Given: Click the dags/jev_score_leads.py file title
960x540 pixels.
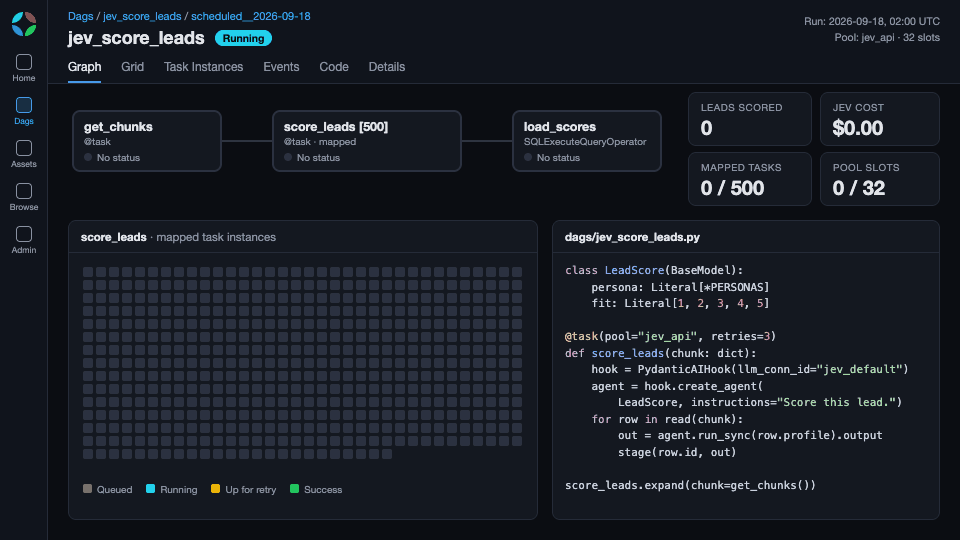Looking at the screenshot, I should pos(632,237).
